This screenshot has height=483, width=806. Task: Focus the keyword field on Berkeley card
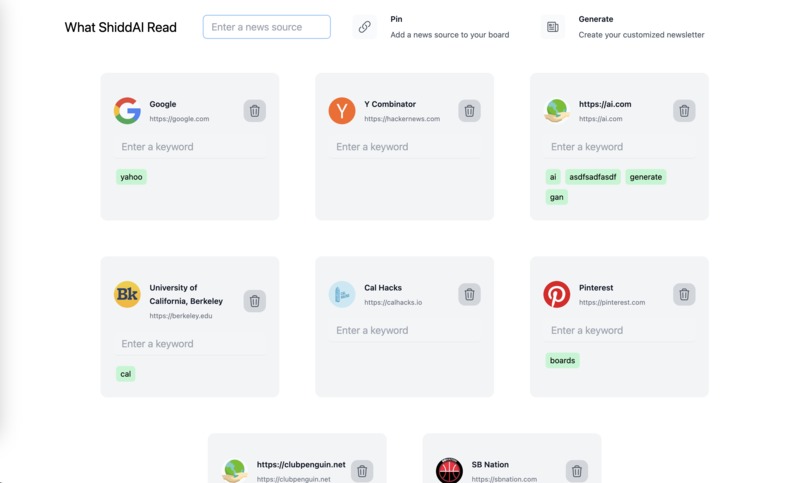tap(190, 344)
